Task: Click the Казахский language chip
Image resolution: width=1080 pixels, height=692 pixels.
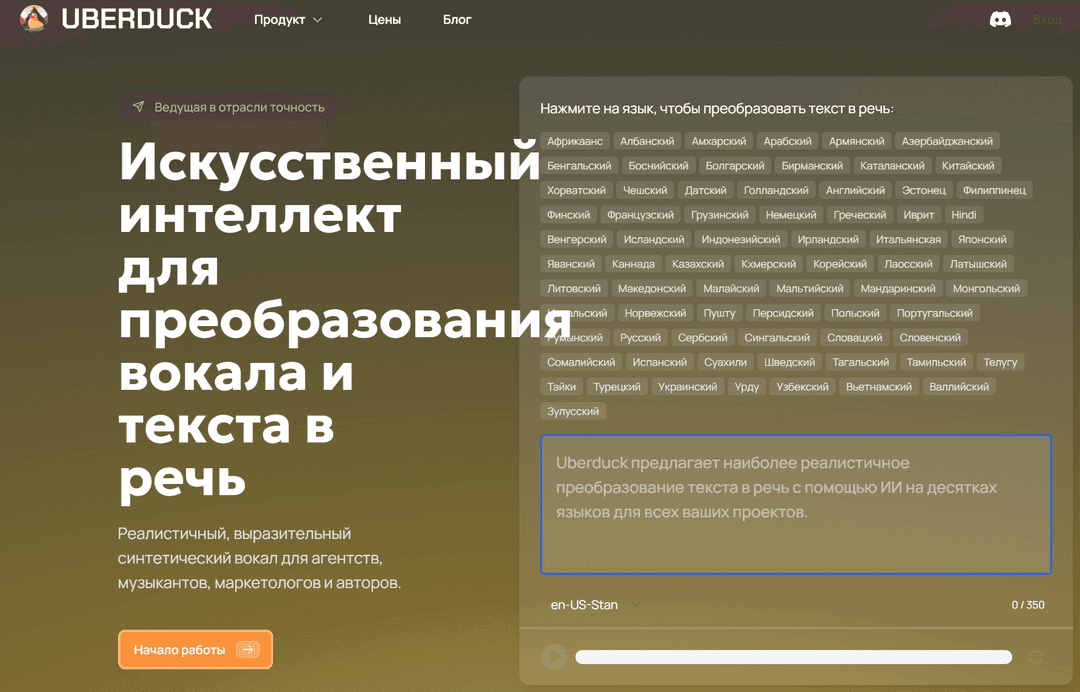Action: [698, 264]
